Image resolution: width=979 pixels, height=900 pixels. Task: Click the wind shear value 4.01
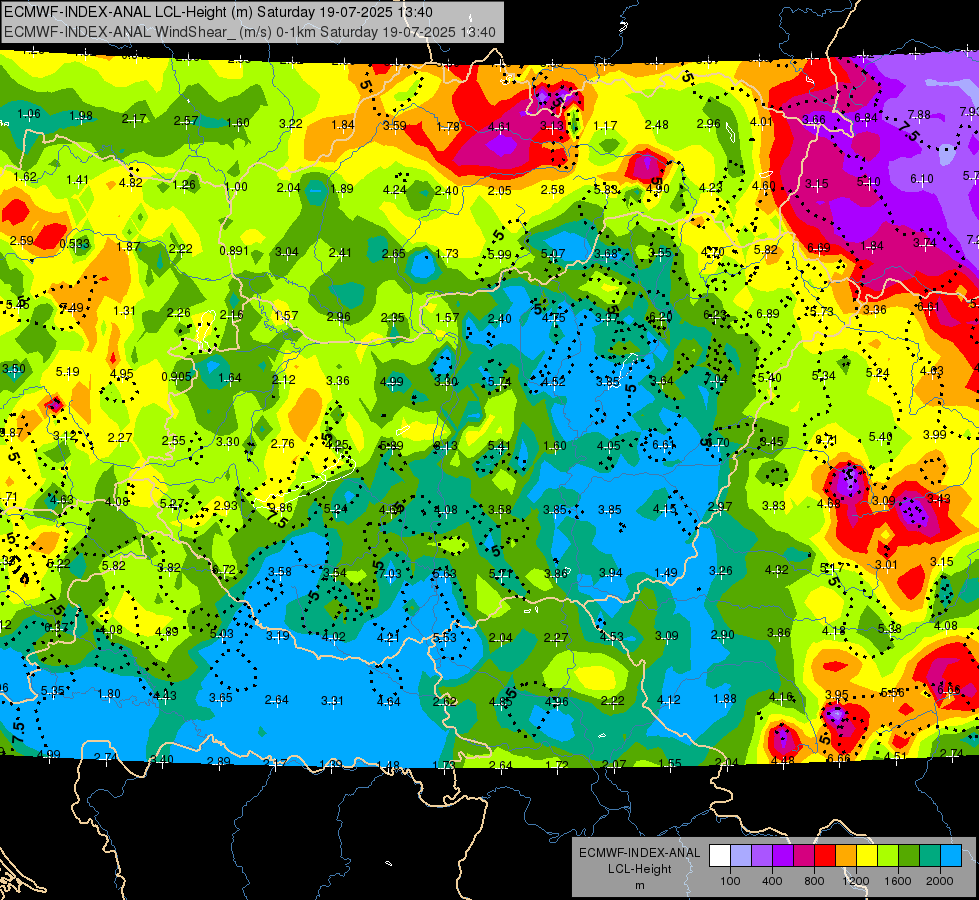click(762, 121)
